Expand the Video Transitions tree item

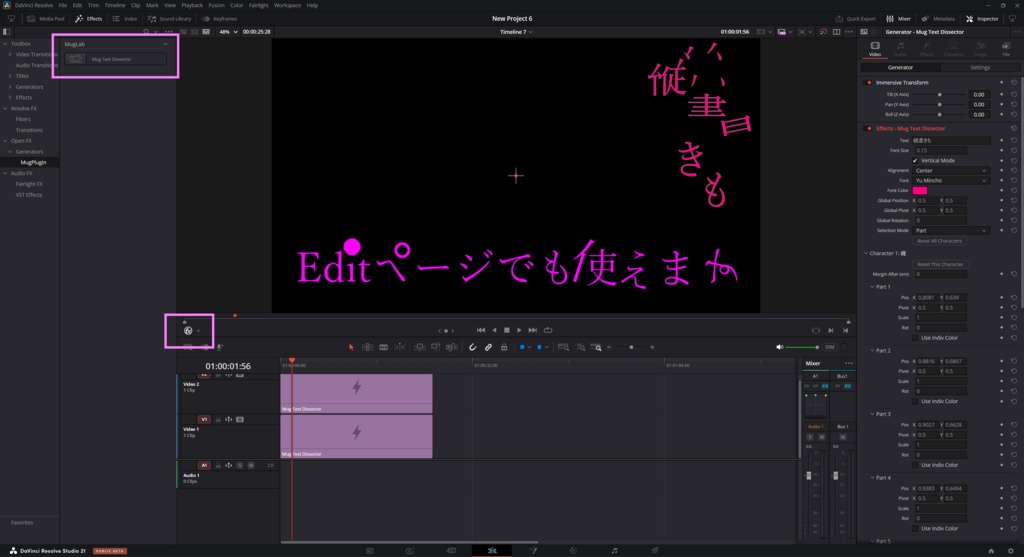10,55
